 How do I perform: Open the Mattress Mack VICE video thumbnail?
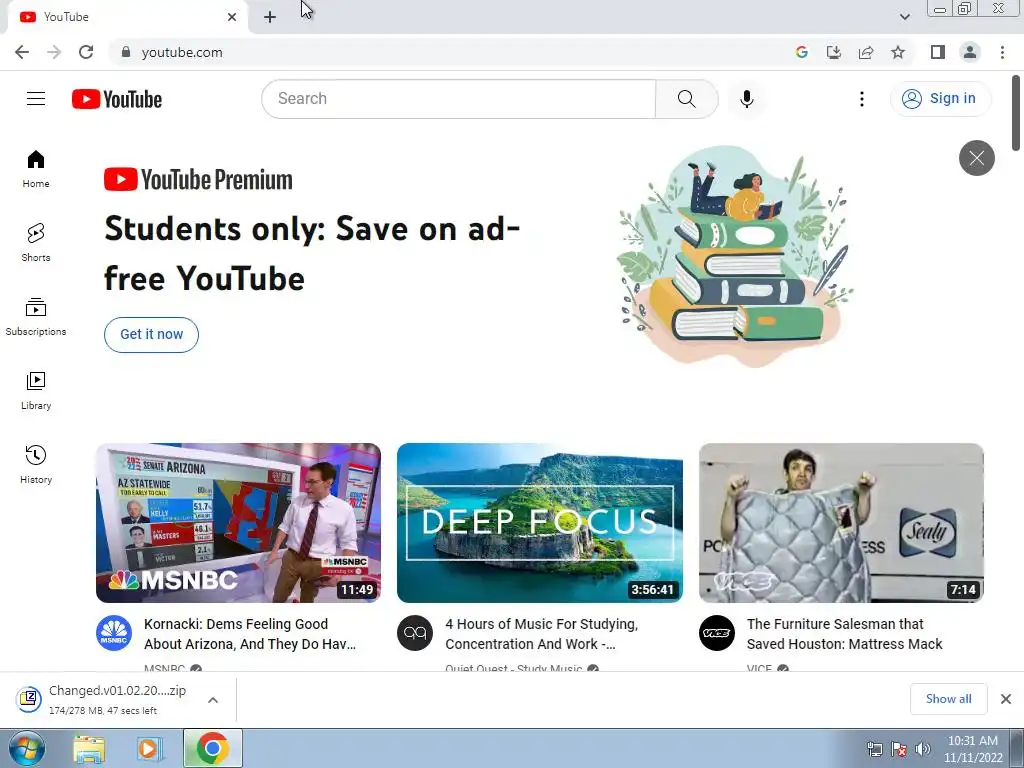(841, 522)
